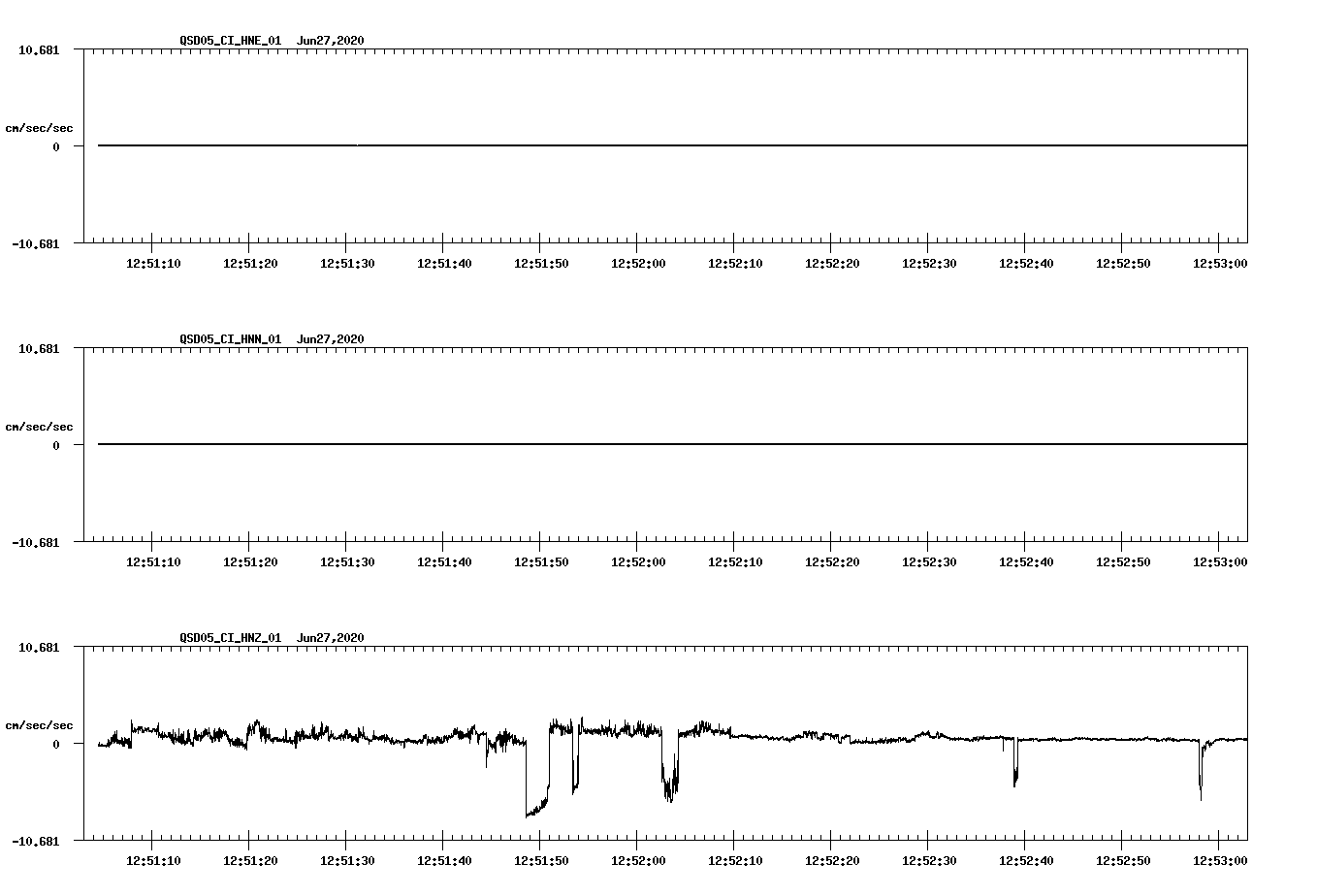The image size is (1317, 896).
Task: Click the QSD05_CI_HNN_01 chart title
Action: pyautogui.click(x=231, y=339)
